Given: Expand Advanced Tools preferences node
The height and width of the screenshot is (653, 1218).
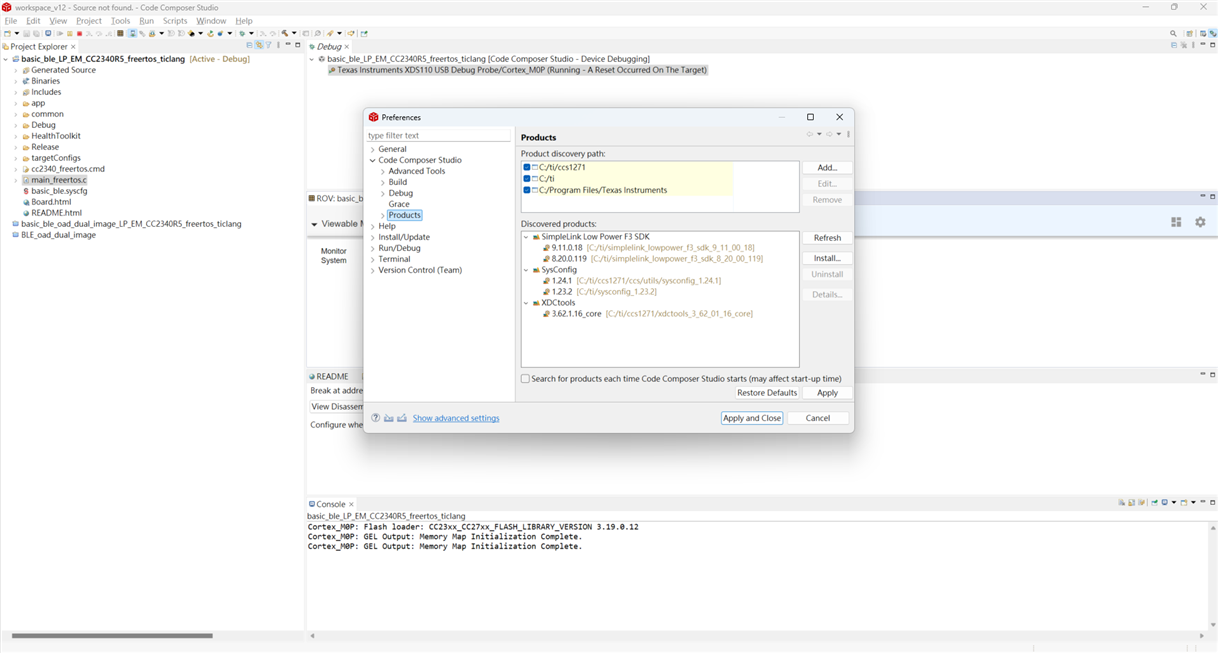Looking at the screenshot, I should (x=382, y=171).
